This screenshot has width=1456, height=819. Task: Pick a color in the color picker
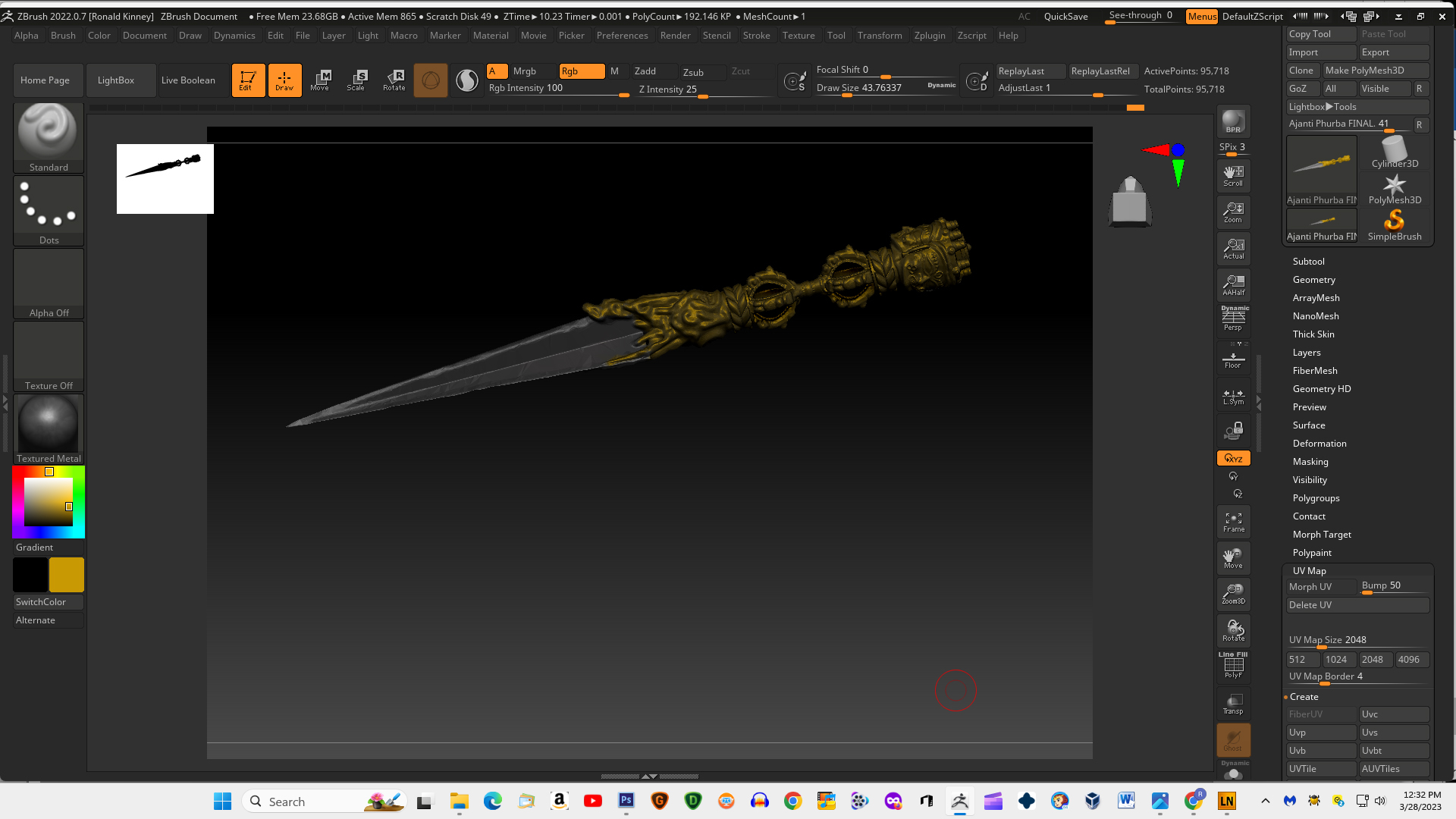[49, 502]
